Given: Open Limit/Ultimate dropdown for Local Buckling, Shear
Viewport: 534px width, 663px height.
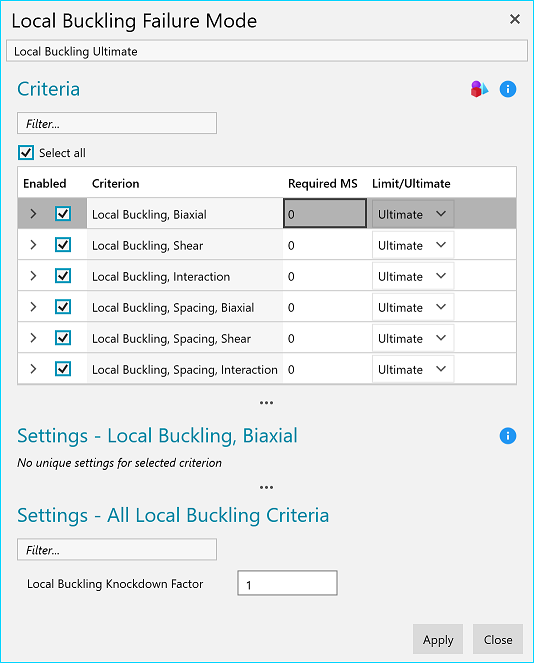Looking at the screenshot, I should click(x=413, y=245).
